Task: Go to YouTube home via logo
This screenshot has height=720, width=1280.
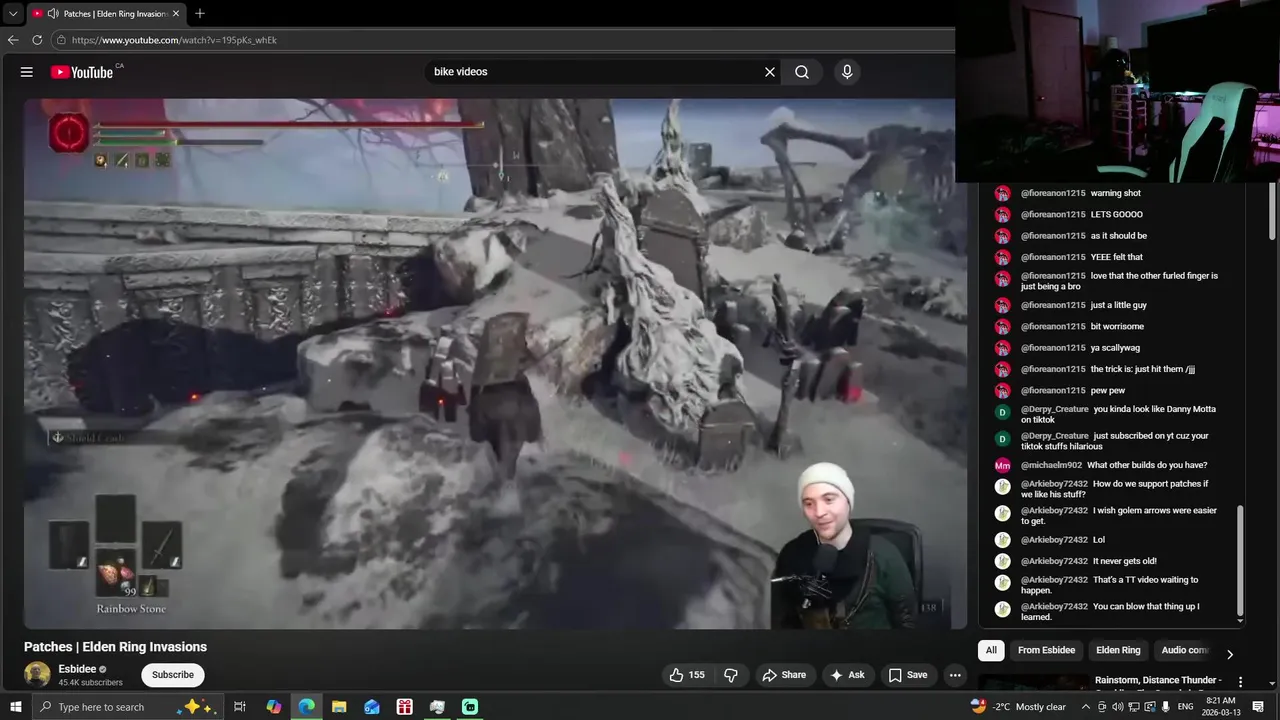Action: point(82,72)
